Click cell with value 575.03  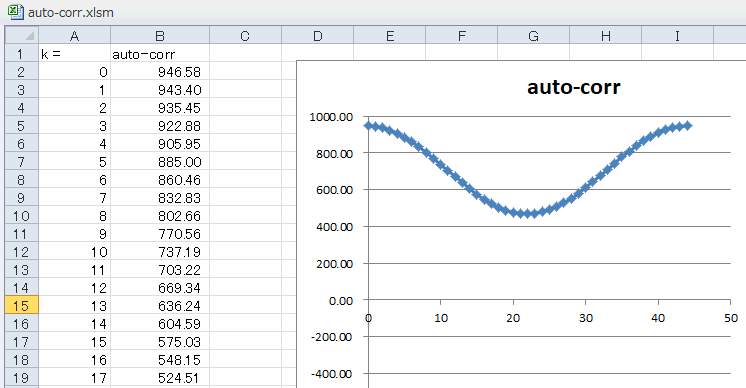(160, 342)
